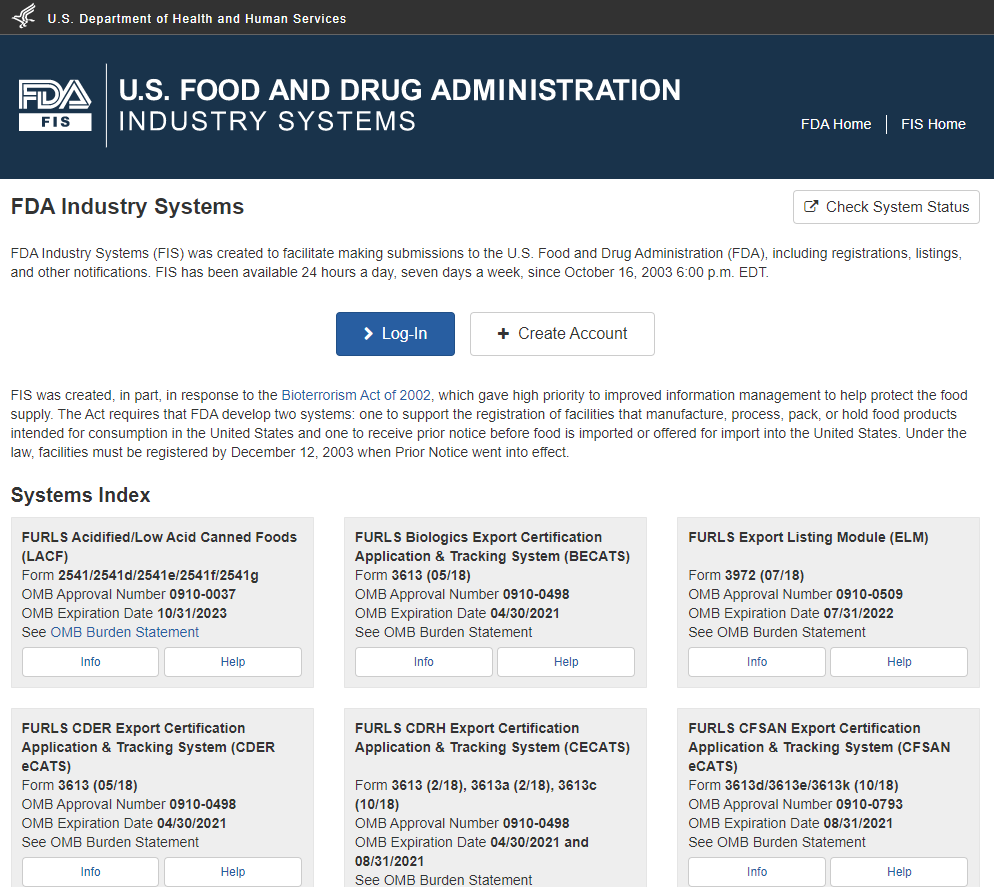Click Help for Export Listing Module
994x887 pixels.
899,662
